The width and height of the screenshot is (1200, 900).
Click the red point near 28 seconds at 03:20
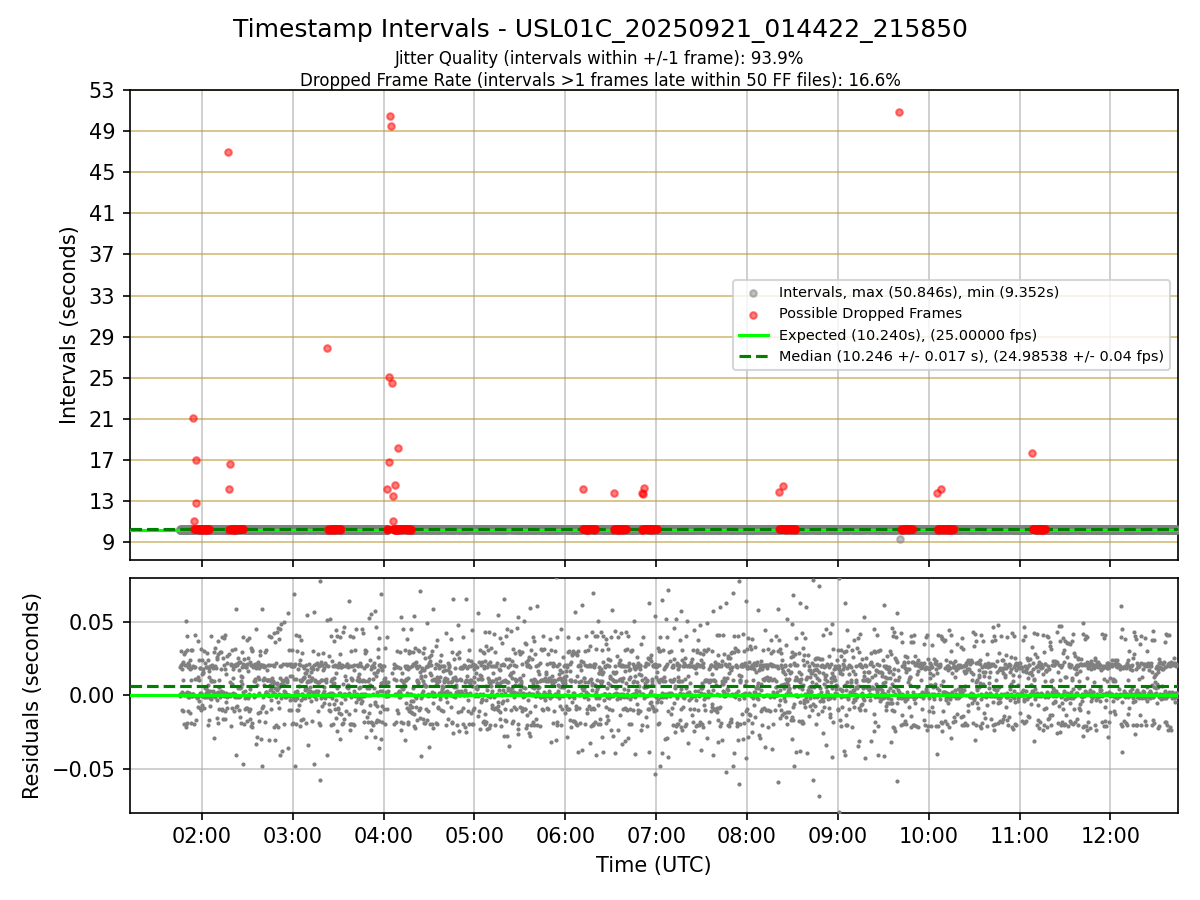(x=327, y=348)
